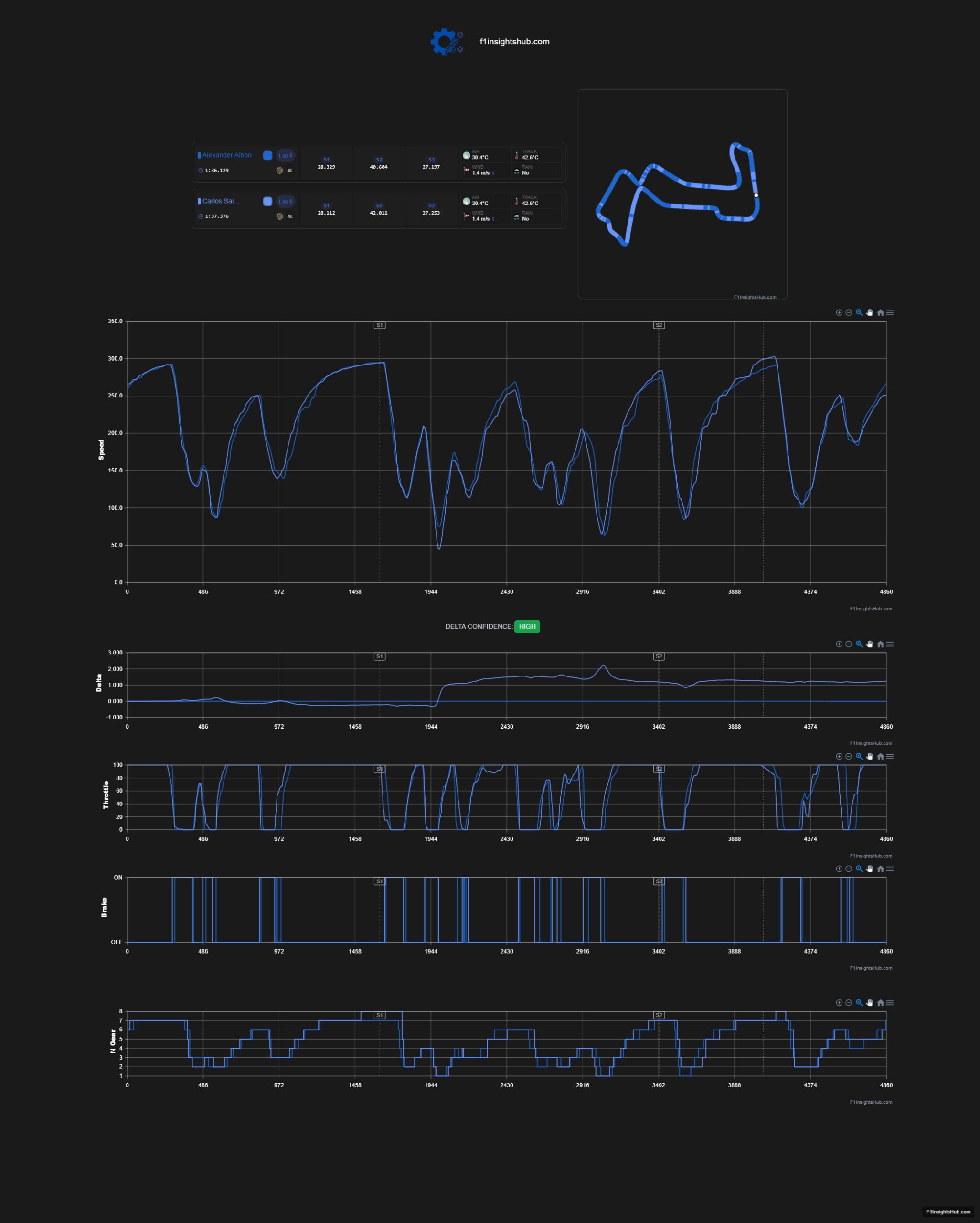Zoom out on the Delta chart
980x1223 pixels.
[x=848, y=644]
